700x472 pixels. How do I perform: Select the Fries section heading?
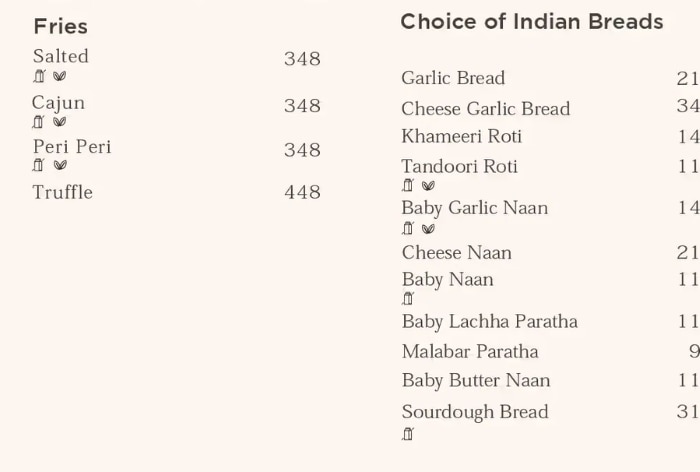pos(60,26)
